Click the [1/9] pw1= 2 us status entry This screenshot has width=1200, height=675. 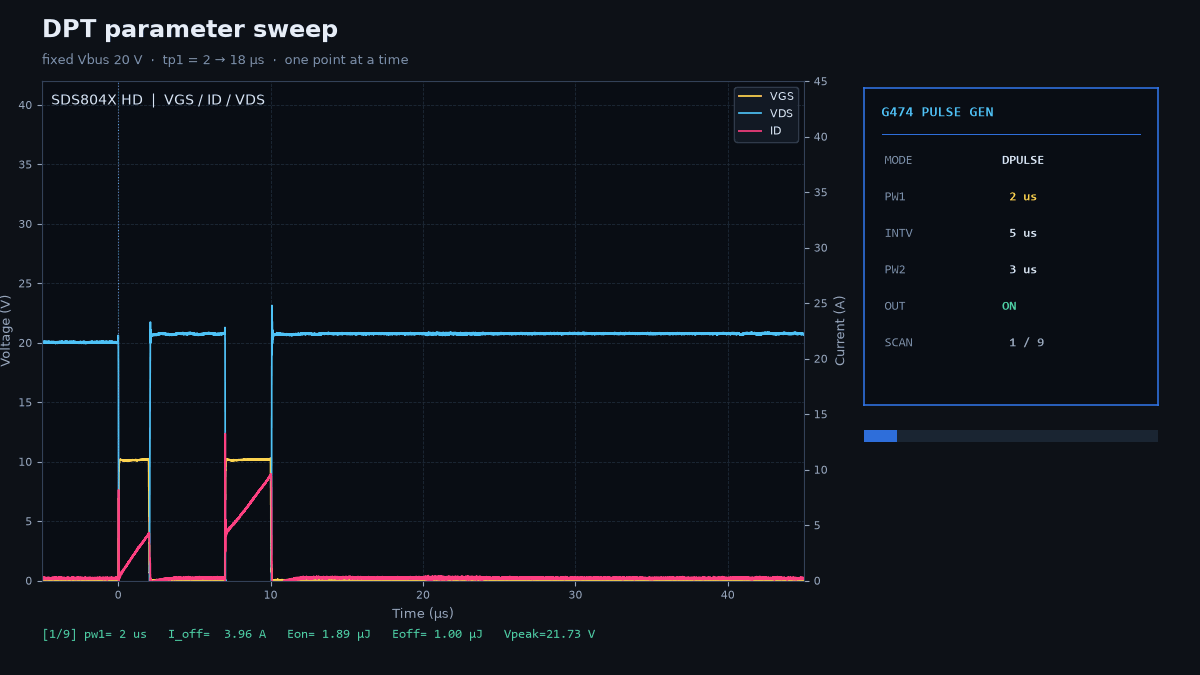94,635
